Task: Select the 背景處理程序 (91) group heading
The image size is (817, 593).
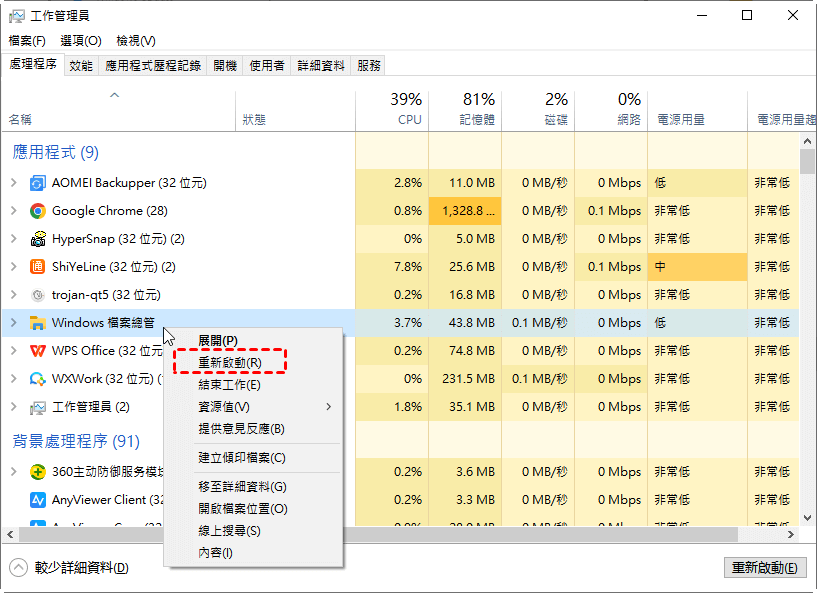Action: click(x=76, y=441)
